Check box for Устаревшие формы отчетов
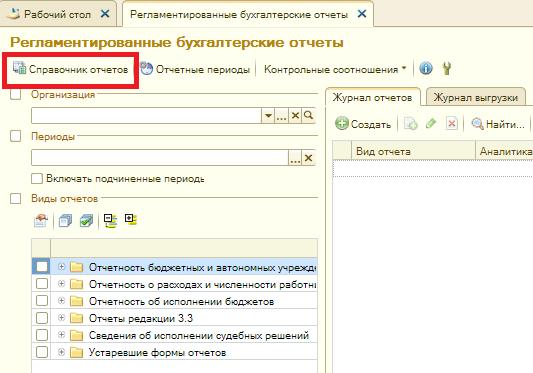The width and height of the screenshot is (533, 373). pyautogui.click(x=42, y=352)
